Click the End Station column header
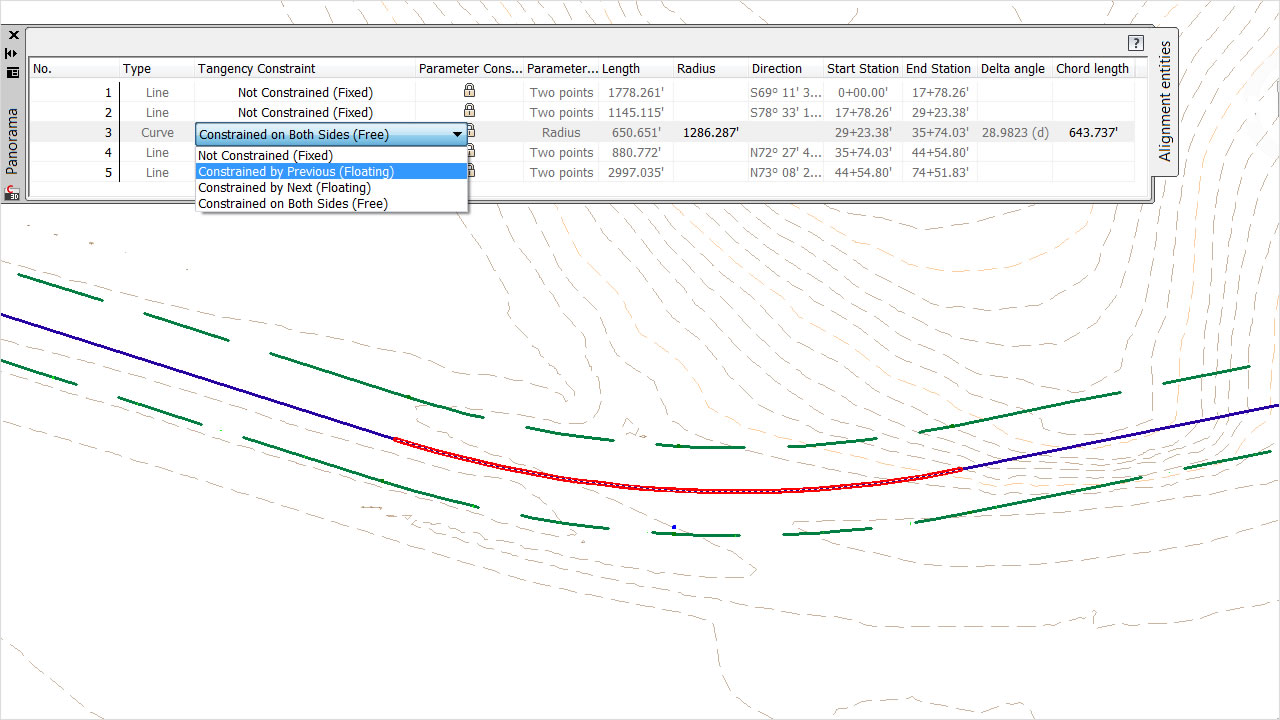This screenshot has height=720, width=1280. click(x=939, y=69)
